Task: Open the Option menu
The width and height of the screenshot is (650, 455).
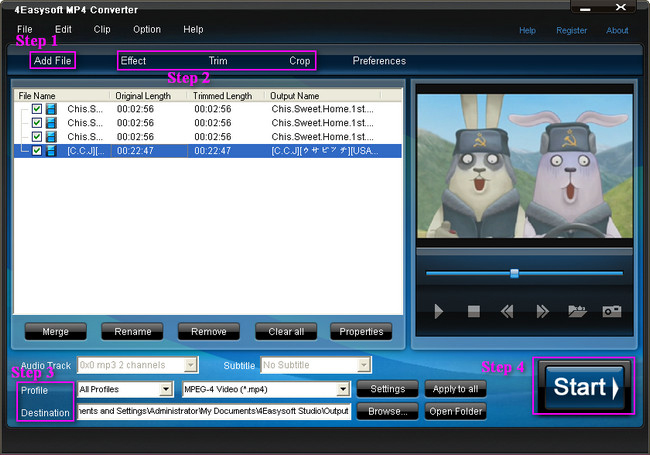Action: click(x=147, y=29)
